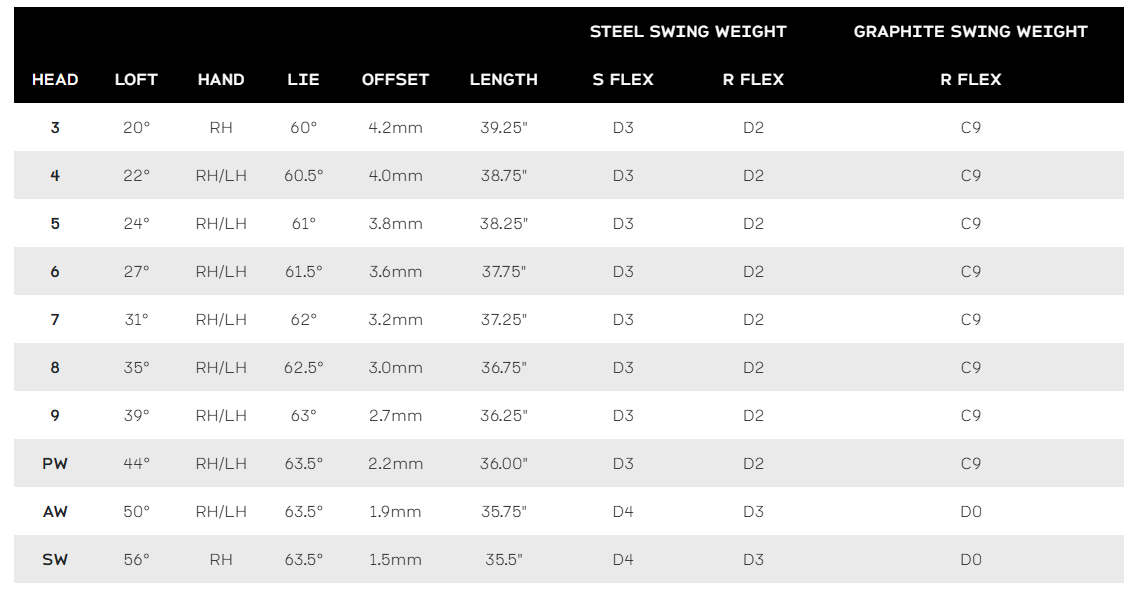Select the 7 iron head label
This screenshot has height=593, width=1127.
(55, 320)
